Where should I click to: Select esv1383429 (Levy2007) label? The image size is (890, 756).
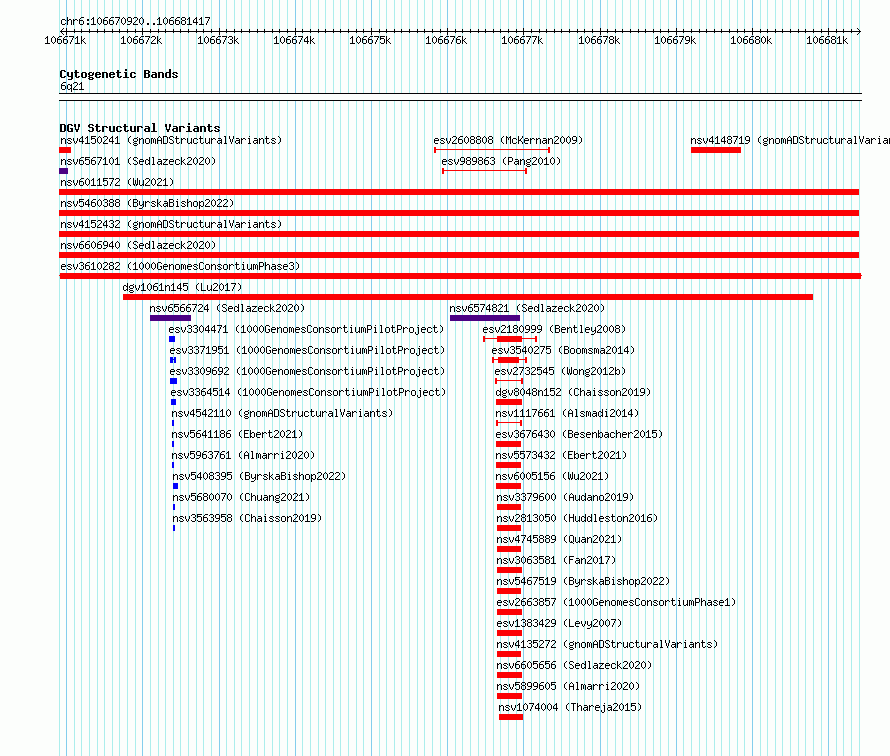tap(559, 623)
